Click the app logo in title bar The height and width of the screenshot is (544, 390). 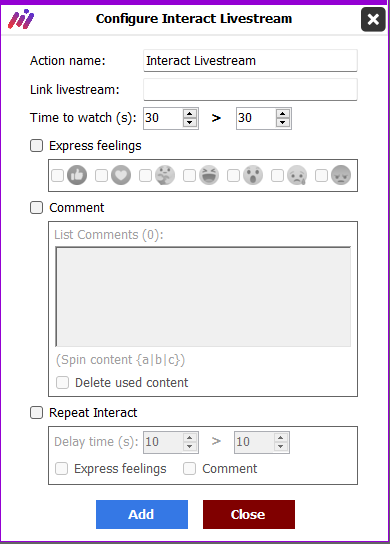21,20
